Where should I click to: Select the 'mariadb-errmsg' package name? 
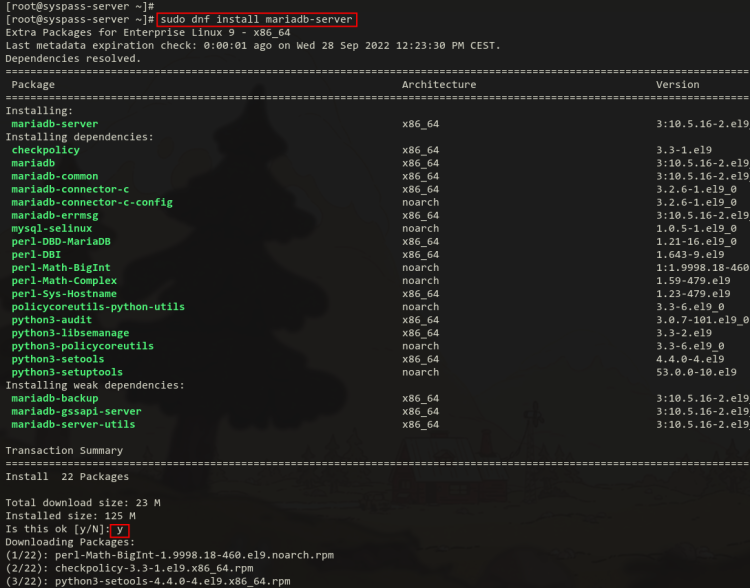click(55, 215)
